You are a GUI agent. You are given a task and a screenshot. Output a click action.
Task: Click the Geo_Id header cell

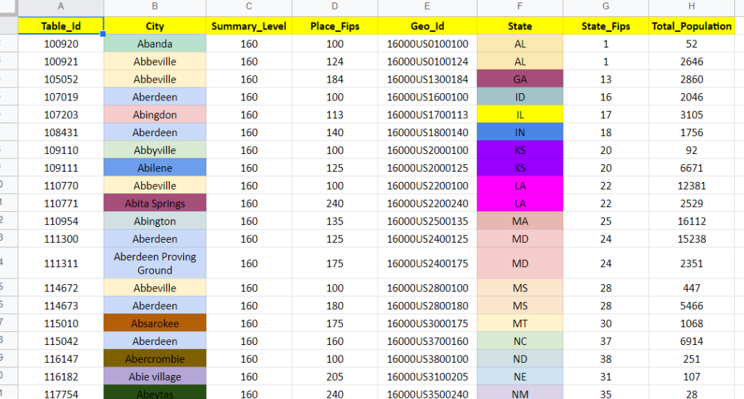(x=427, y=26)
